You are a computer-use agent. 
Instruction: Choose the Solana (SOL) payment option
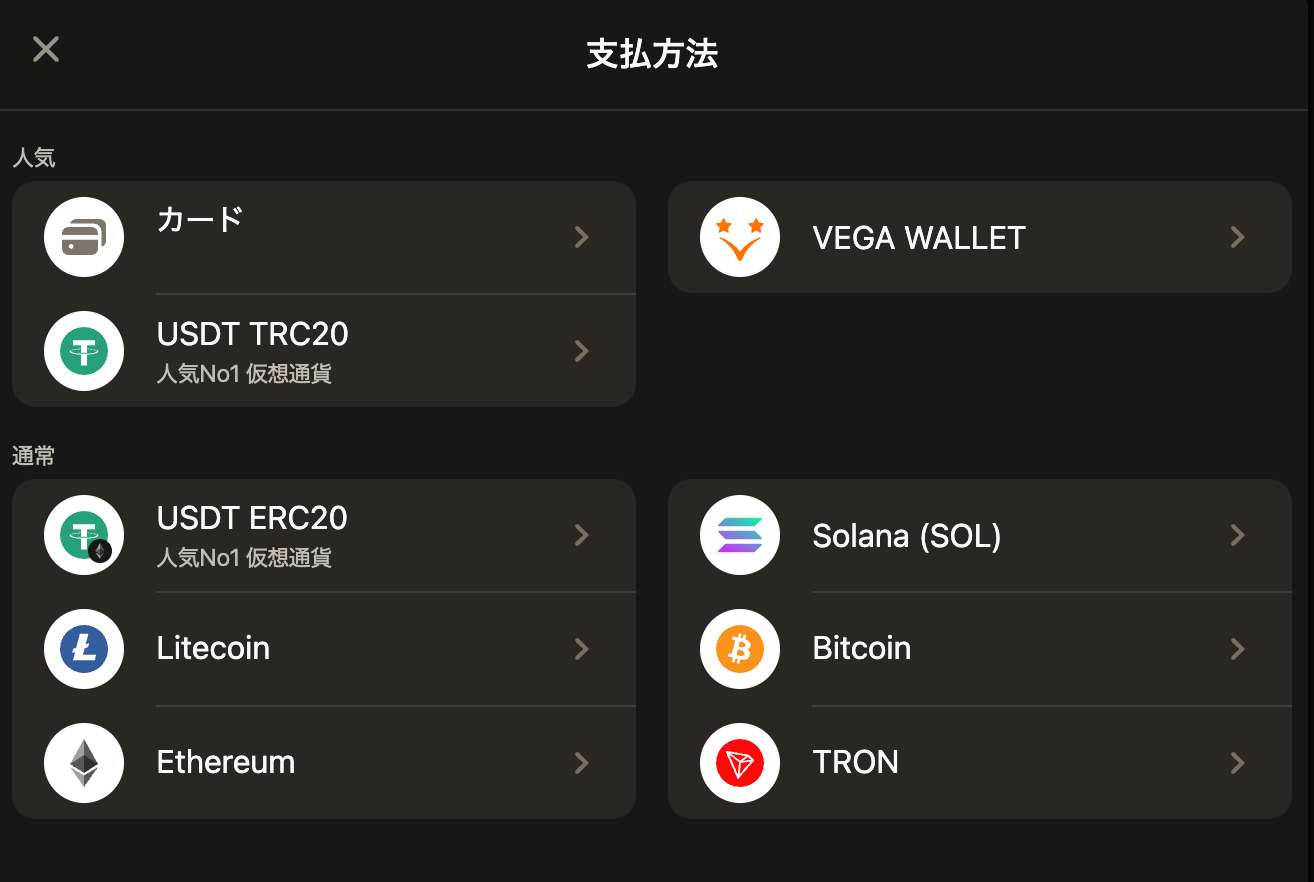[980, 536]
